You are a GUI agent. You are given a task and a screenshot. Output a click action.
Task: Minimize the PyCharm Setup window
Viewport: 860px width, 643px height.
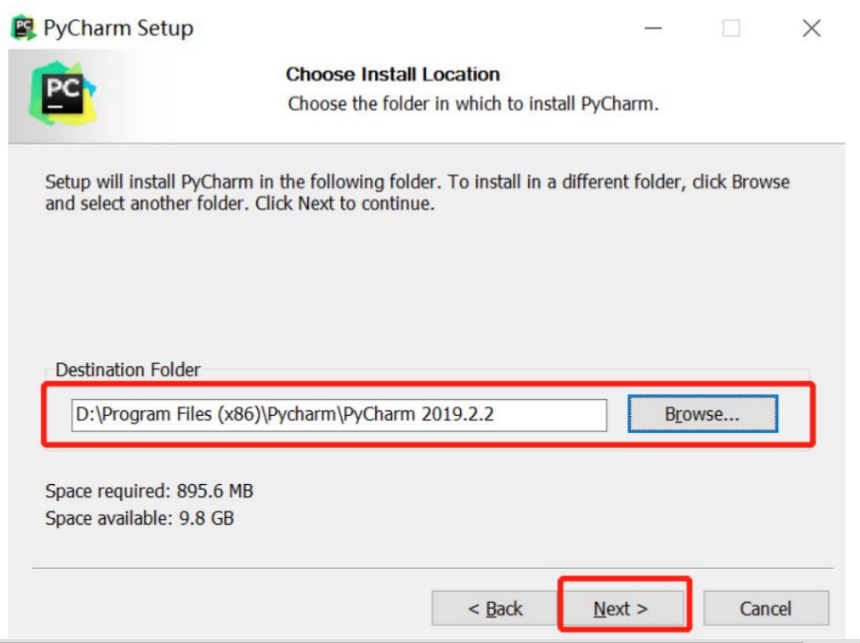655,29
